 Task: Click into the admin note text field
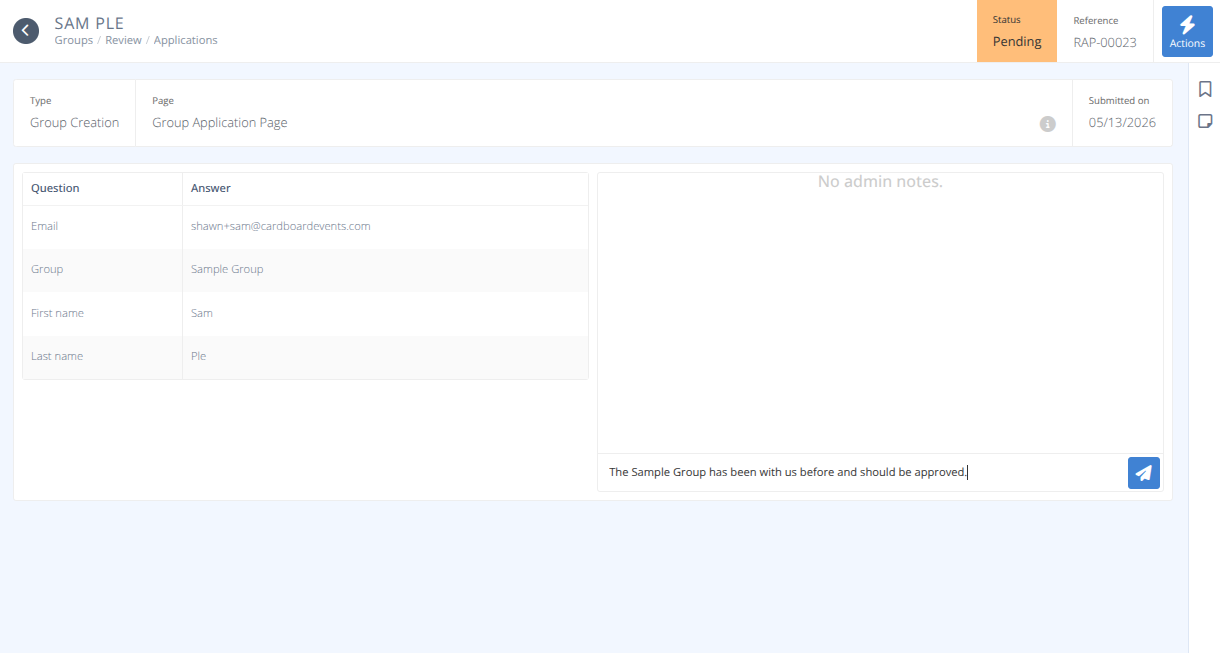point(862,472)
